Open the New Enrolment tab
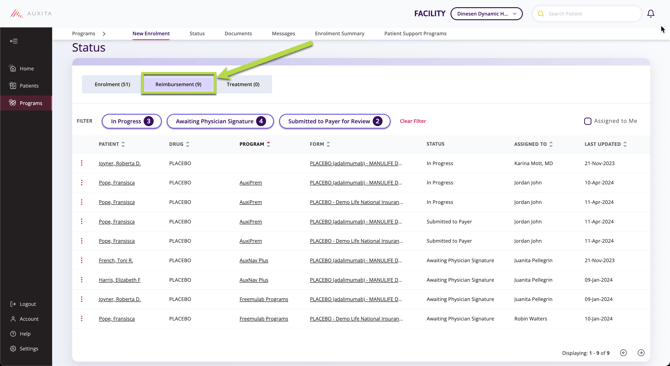 click(151, 34)
